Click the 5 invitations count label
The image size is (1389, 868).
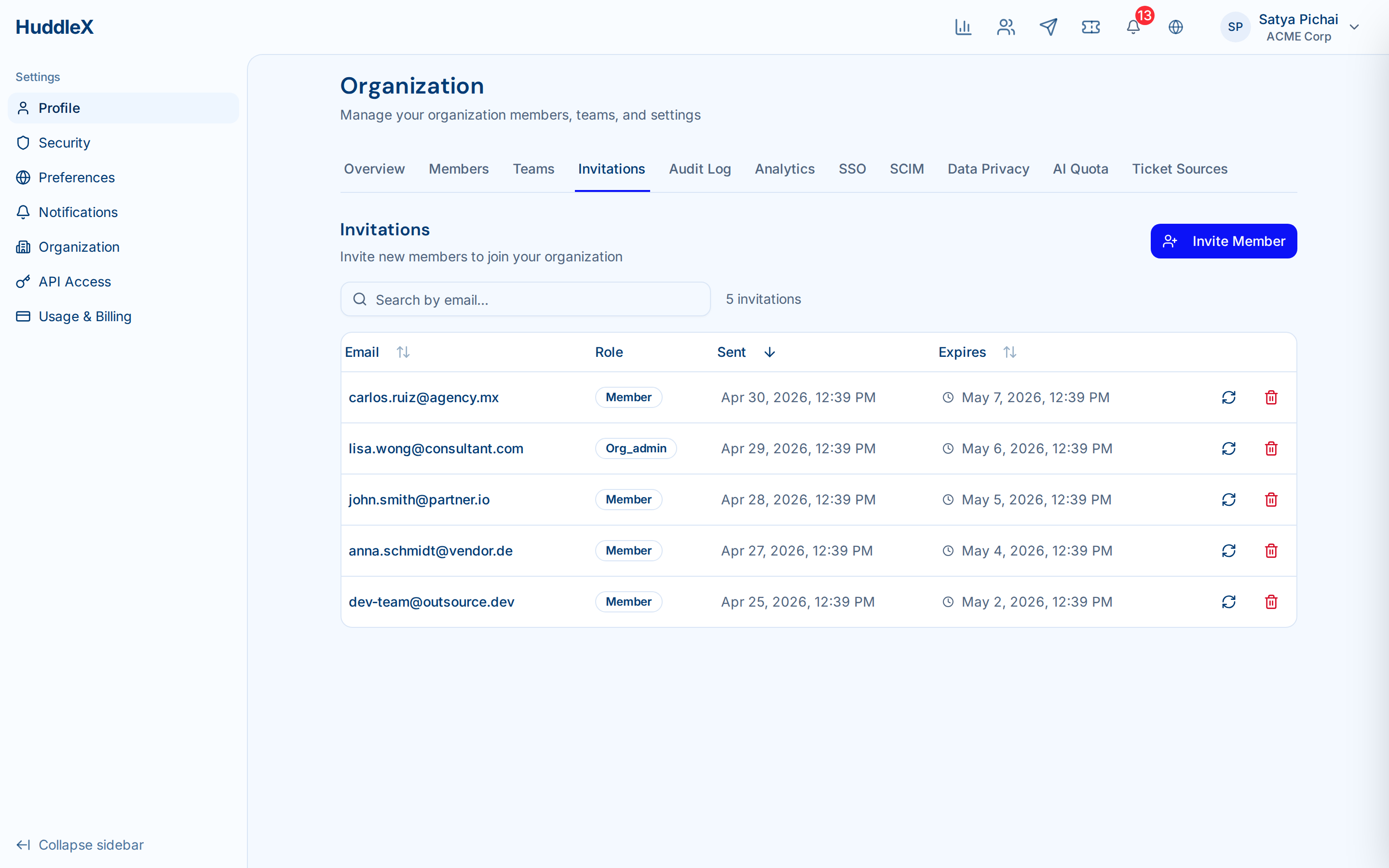[763, 299]
